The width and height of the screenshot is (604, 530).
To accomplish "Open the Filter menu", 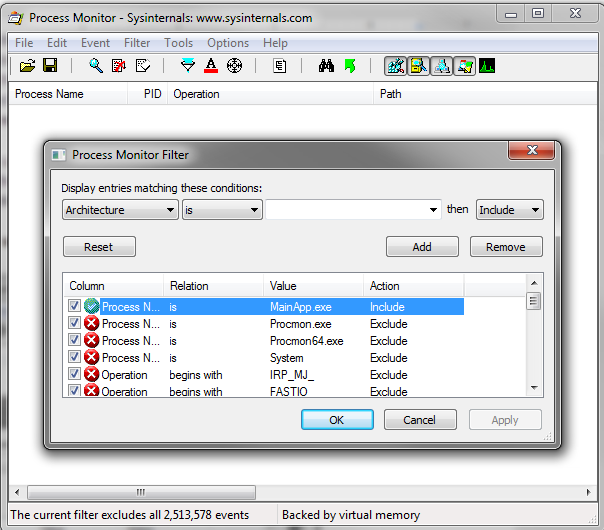I will [137, 43].
